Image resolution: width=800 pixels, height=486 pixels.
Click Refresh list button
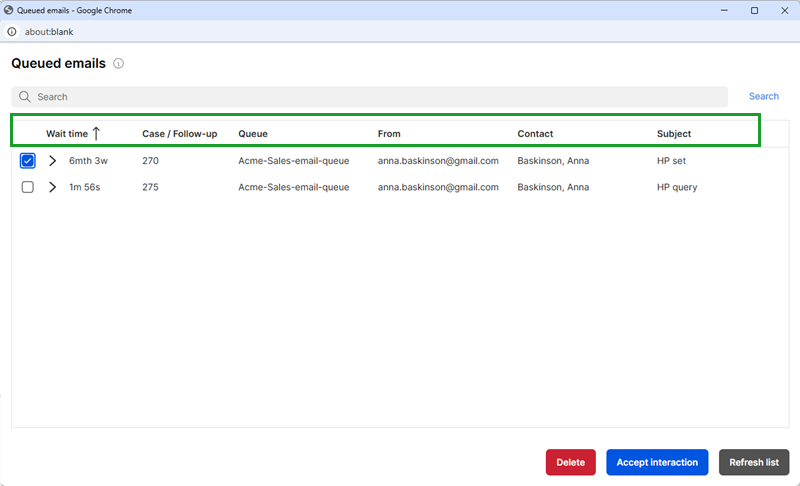pyautogui.click(x=754, y=462)
